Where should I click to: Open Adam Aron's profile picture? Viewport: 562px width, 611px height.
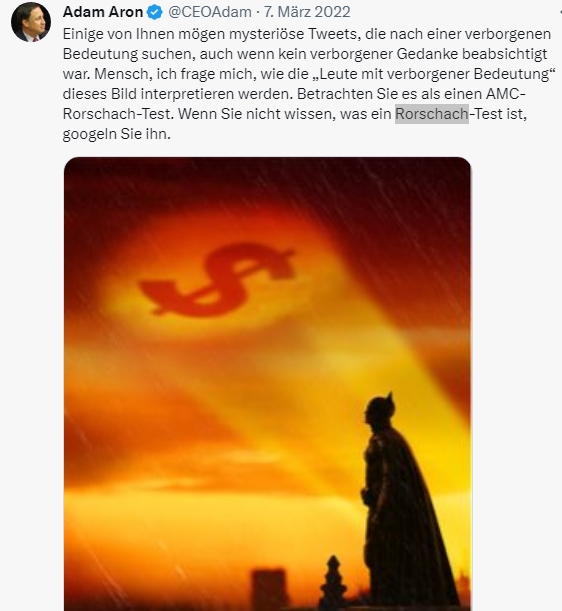pos(31,21)
